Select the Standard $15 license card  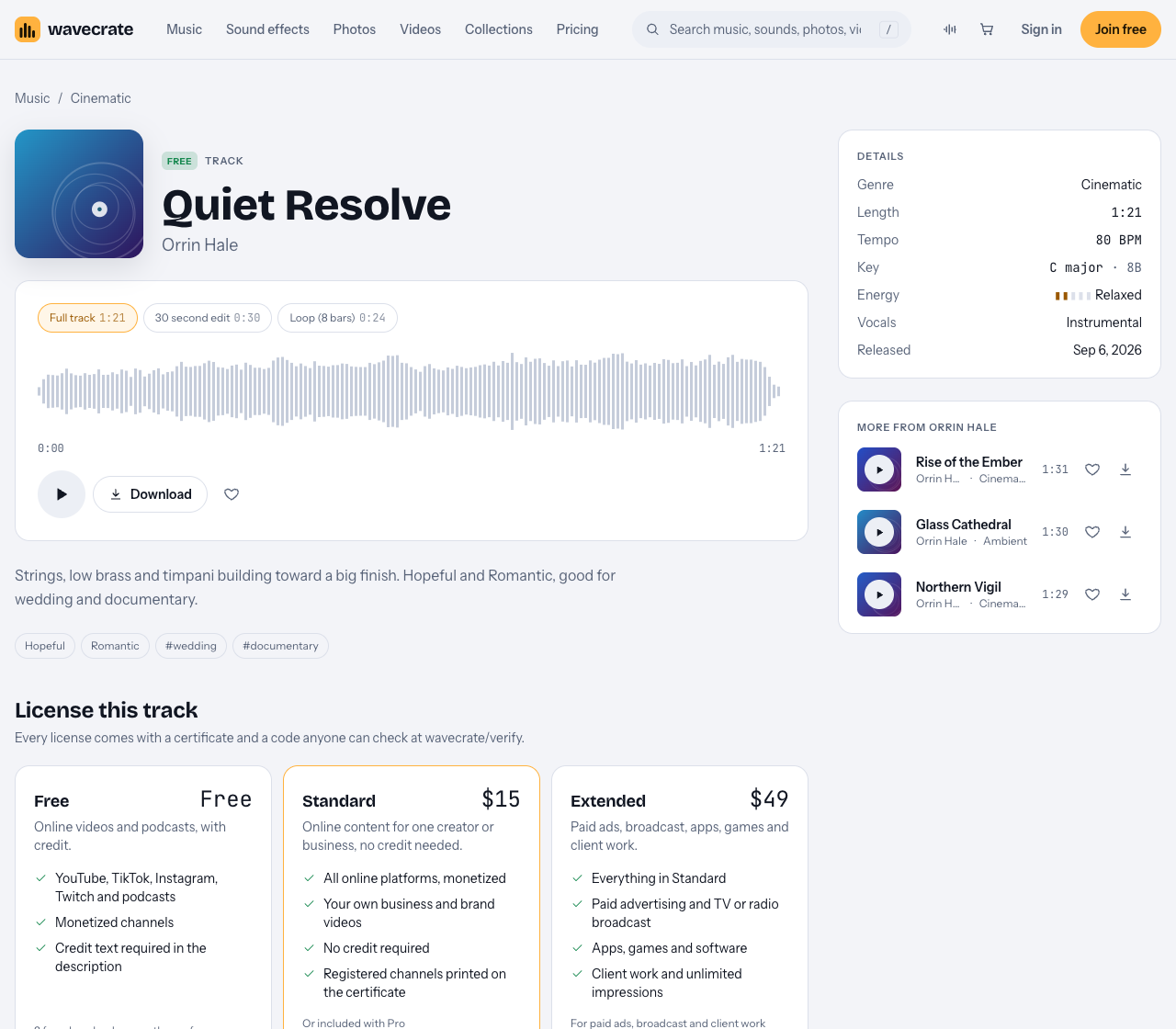click(412, 898)
